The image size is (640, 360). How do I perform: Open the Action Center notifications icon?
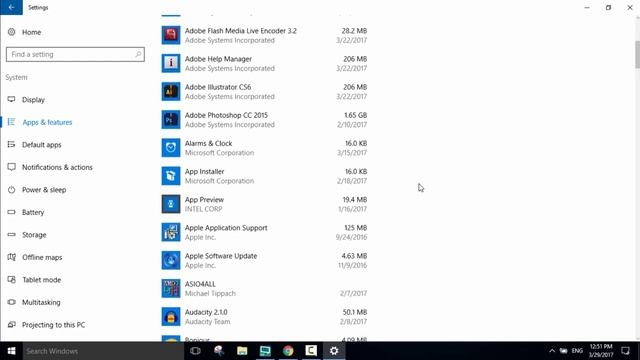[x=625, y=351]
